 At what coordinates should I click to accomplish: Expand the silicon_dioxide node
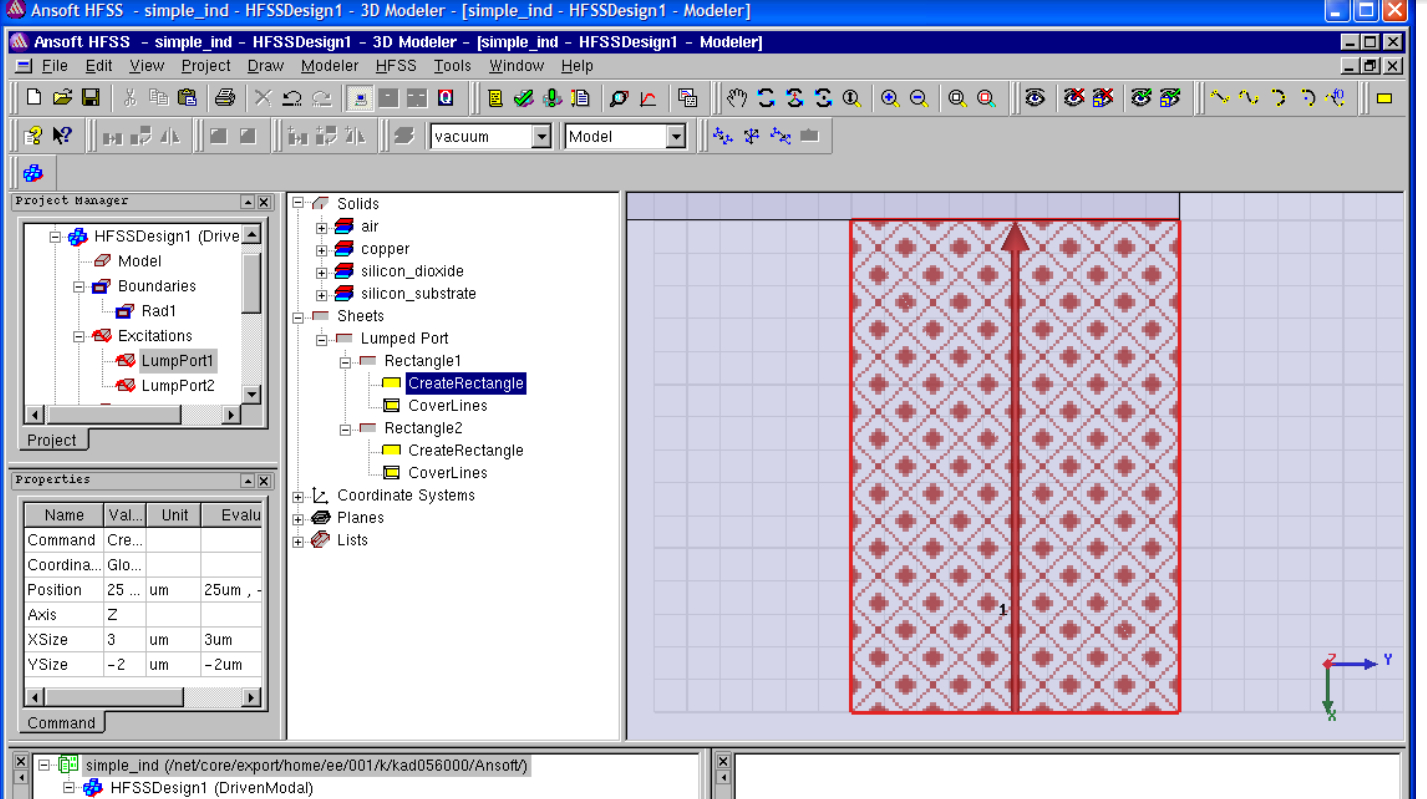[322, 272]
